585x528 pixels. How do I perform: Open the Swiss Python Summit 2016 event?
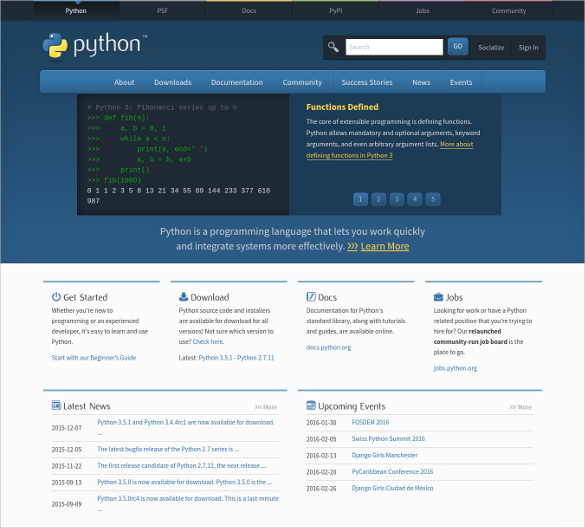(x=388, y=438)
